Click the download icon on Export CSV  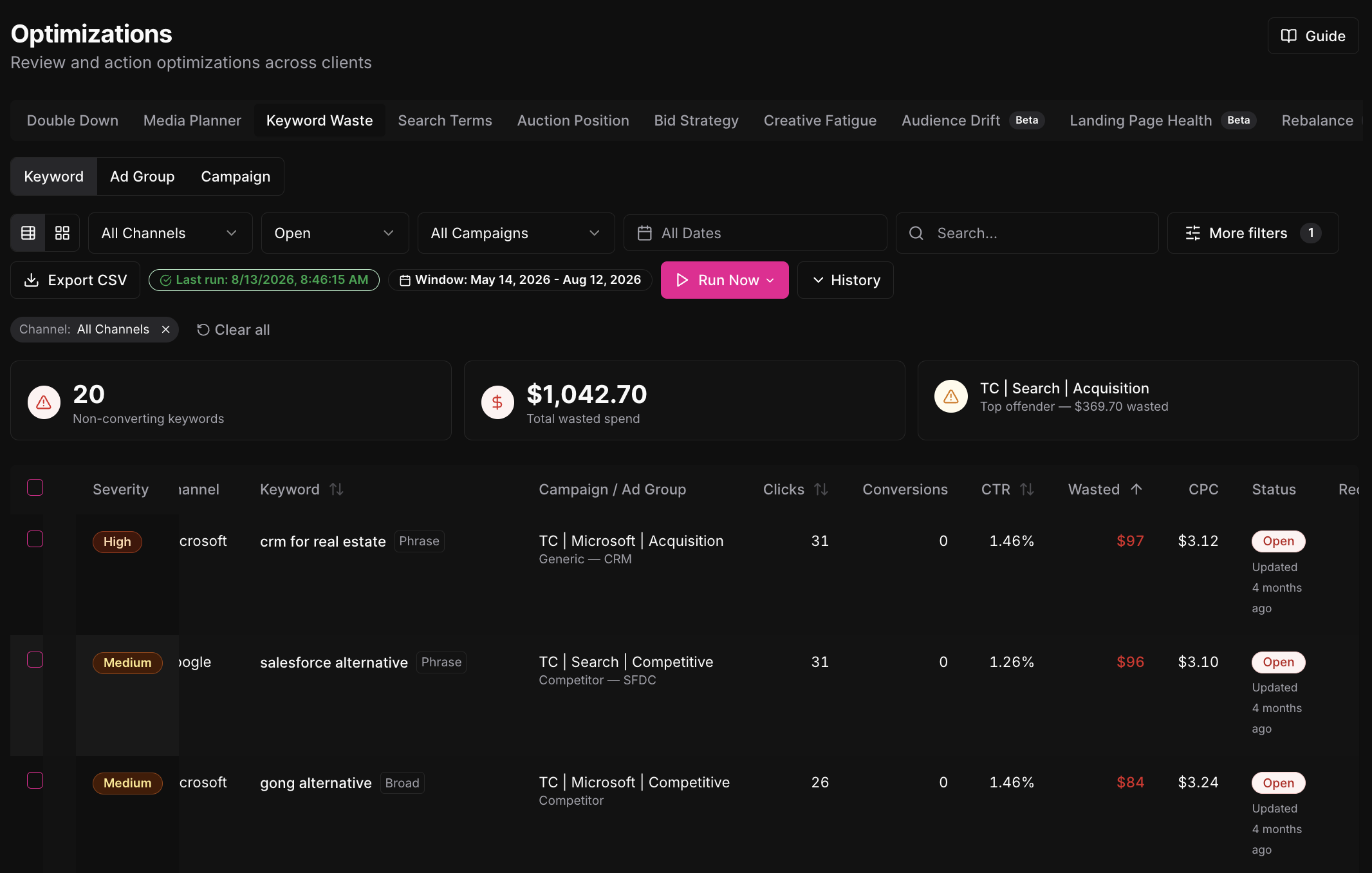click(x=32, y=280)
